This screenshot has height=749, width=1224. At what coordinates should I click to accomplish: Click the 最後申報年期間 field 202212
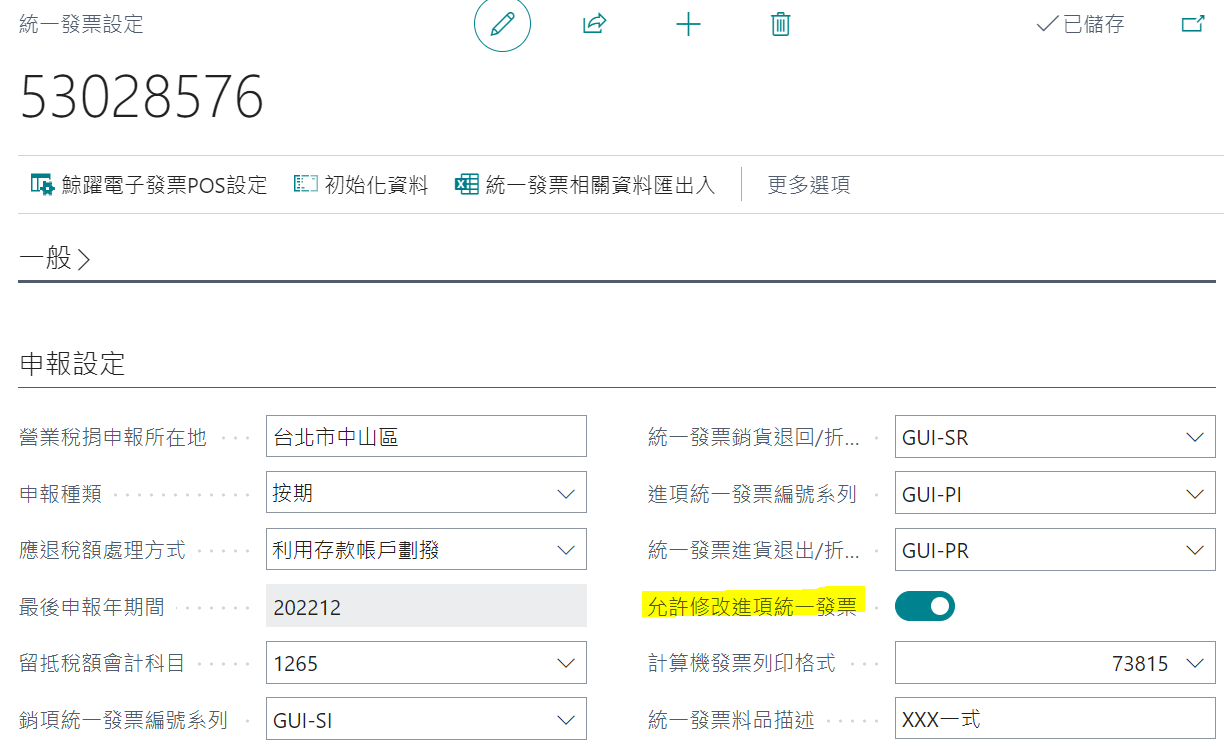[426, 606]
